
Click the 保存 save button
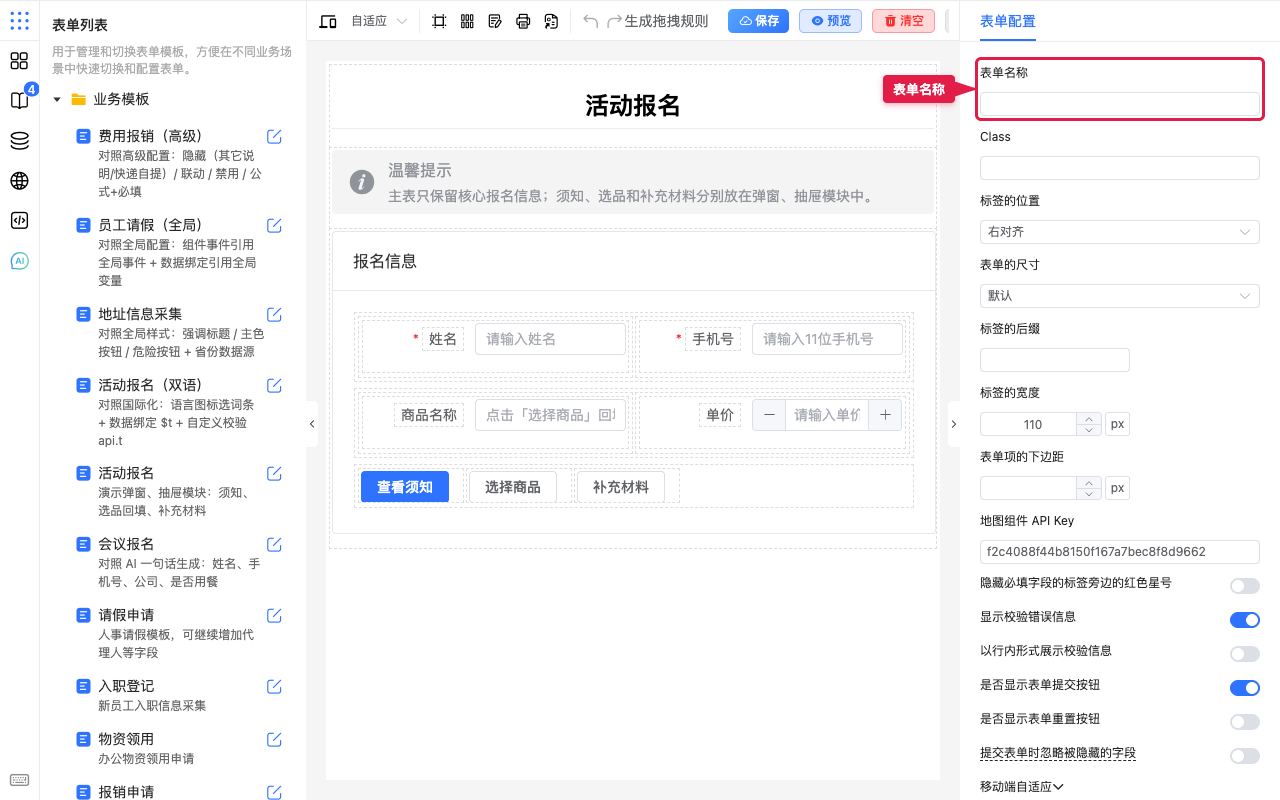(x=758, y=21)
